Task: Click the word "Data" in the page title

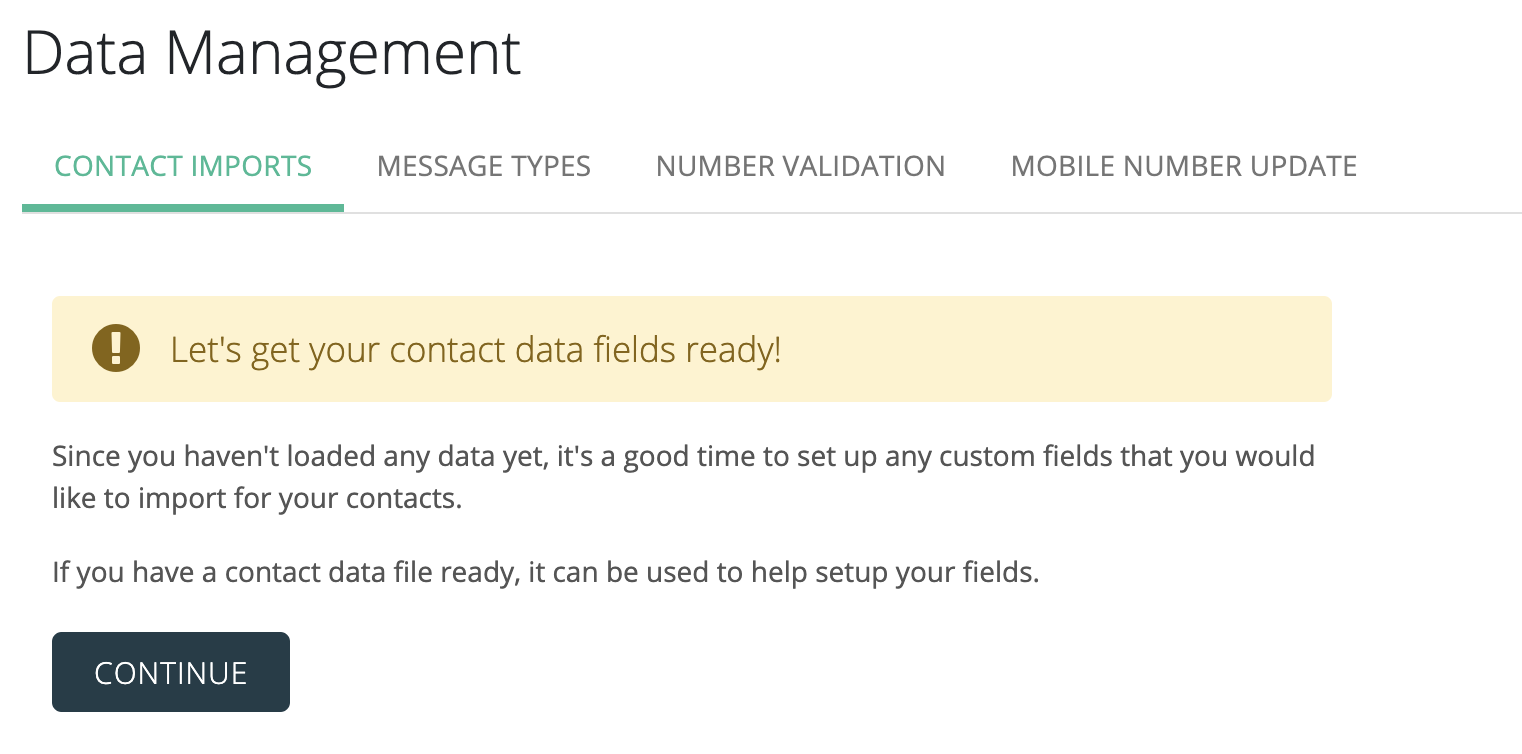Action: [87, 54]
